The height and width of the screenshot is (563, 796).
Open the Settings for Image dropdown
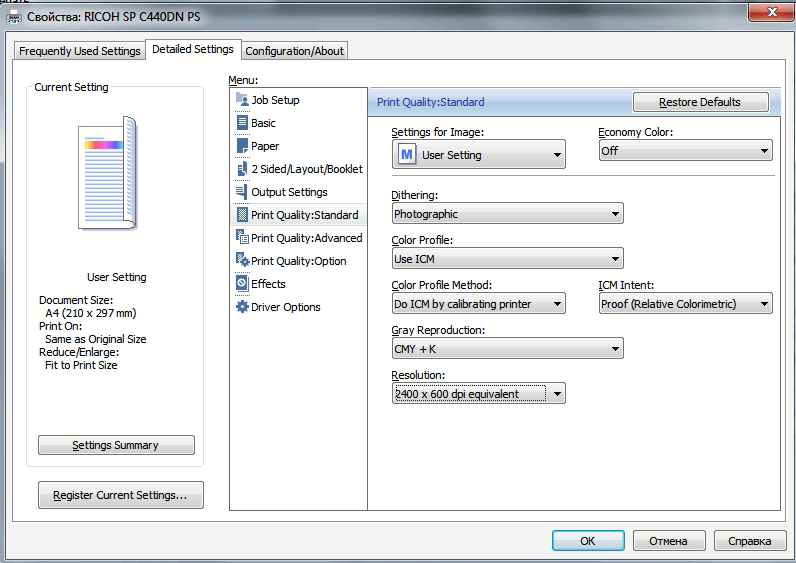coord(478,154)
